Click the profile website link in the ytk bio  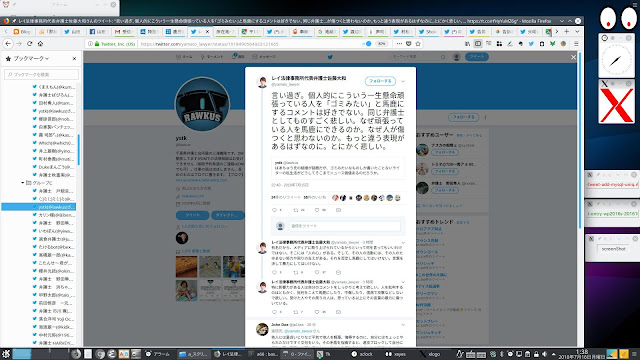pos(201,180)
